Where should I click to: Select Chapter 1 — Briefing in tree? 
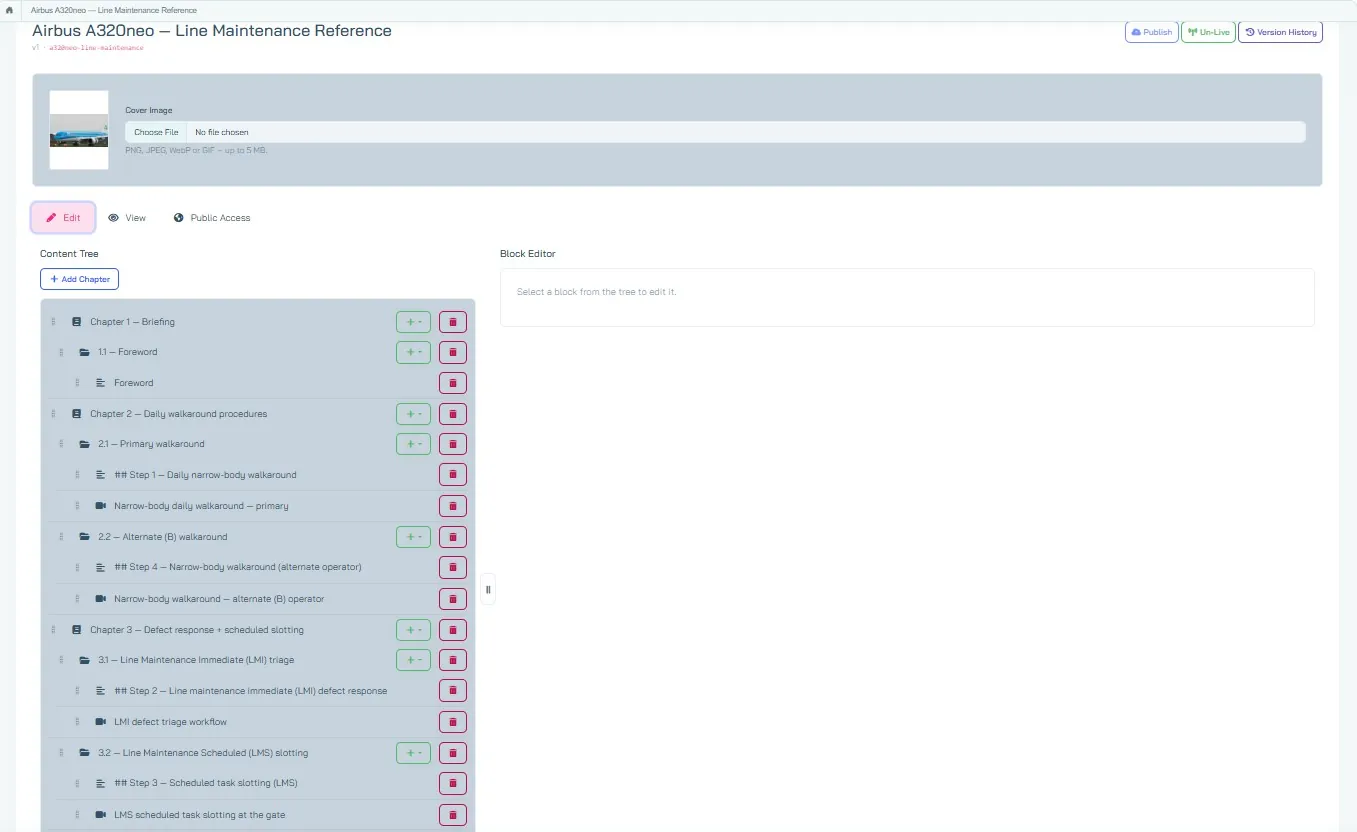(132, 322)
